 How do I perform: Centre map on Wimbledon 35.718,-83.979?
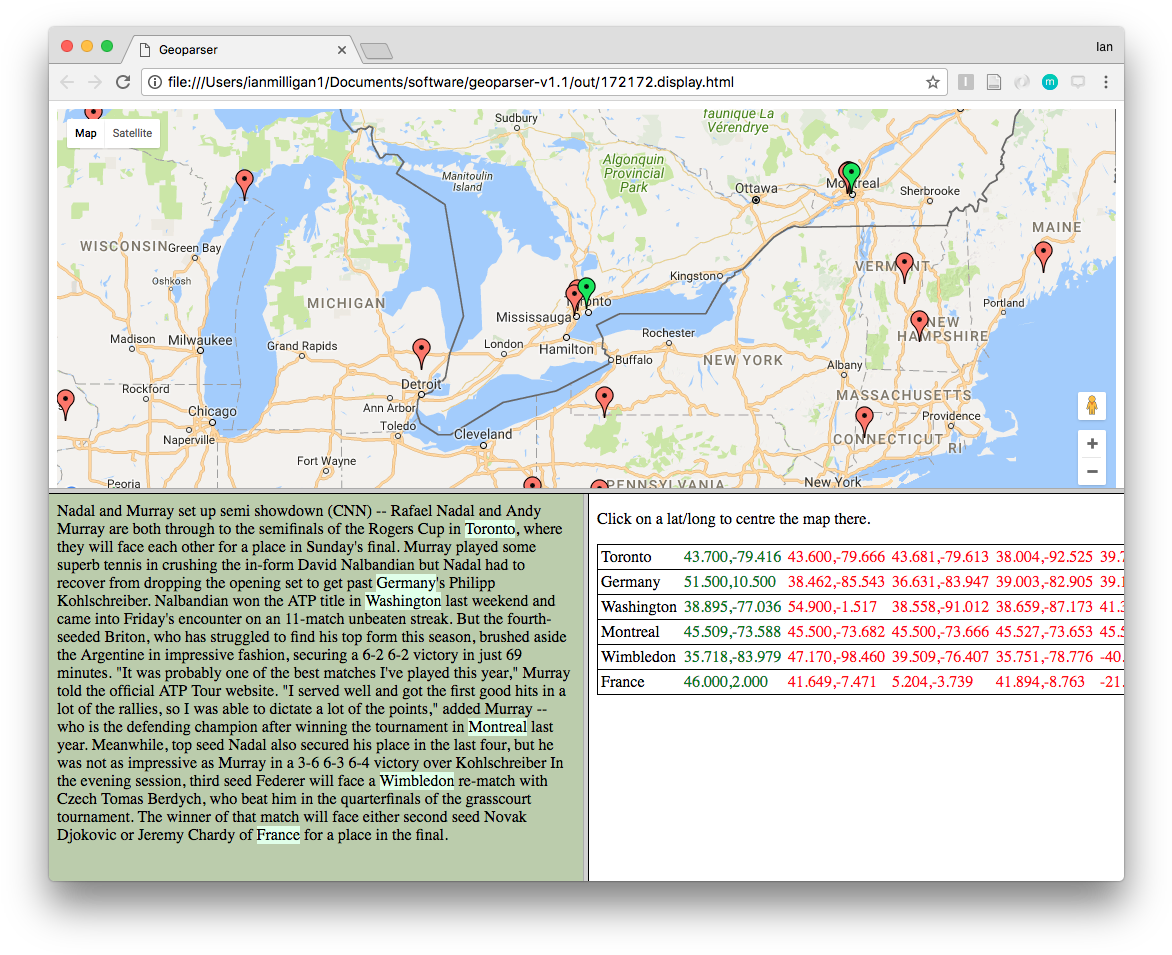tap(732, 657)
